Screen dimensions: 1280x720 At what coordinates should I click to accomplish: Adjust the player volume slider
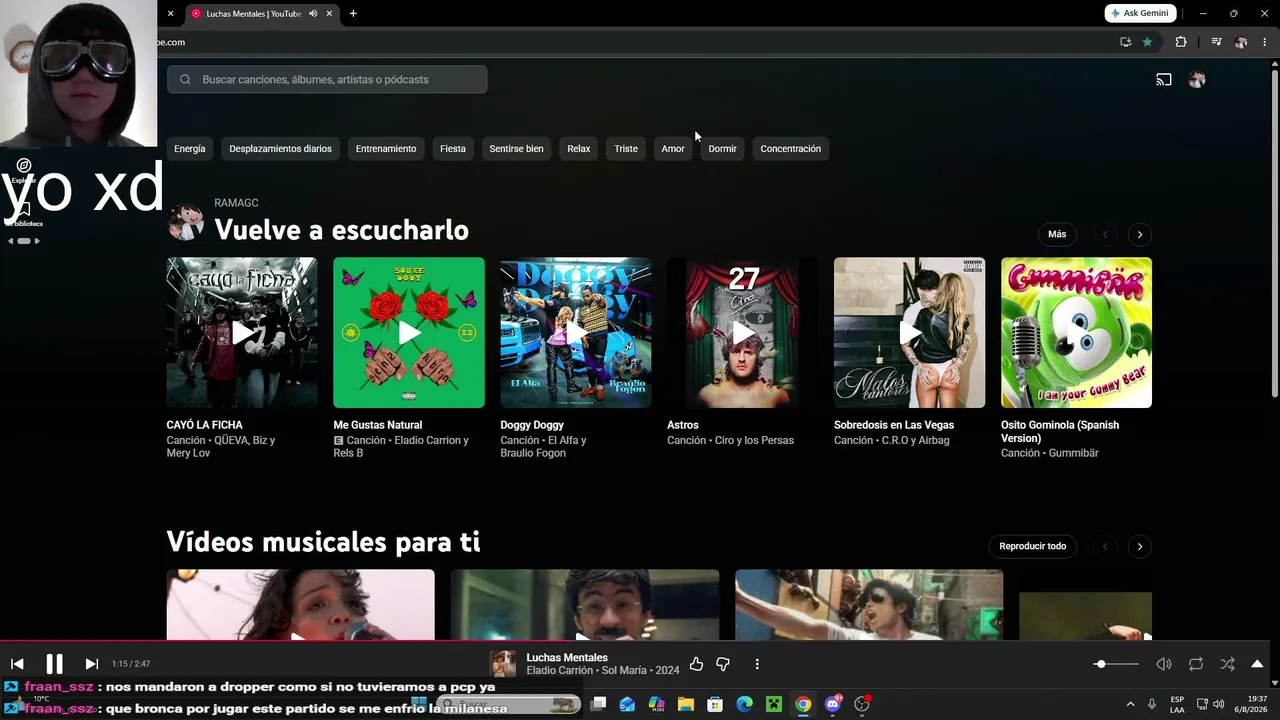pos(1116,664)
